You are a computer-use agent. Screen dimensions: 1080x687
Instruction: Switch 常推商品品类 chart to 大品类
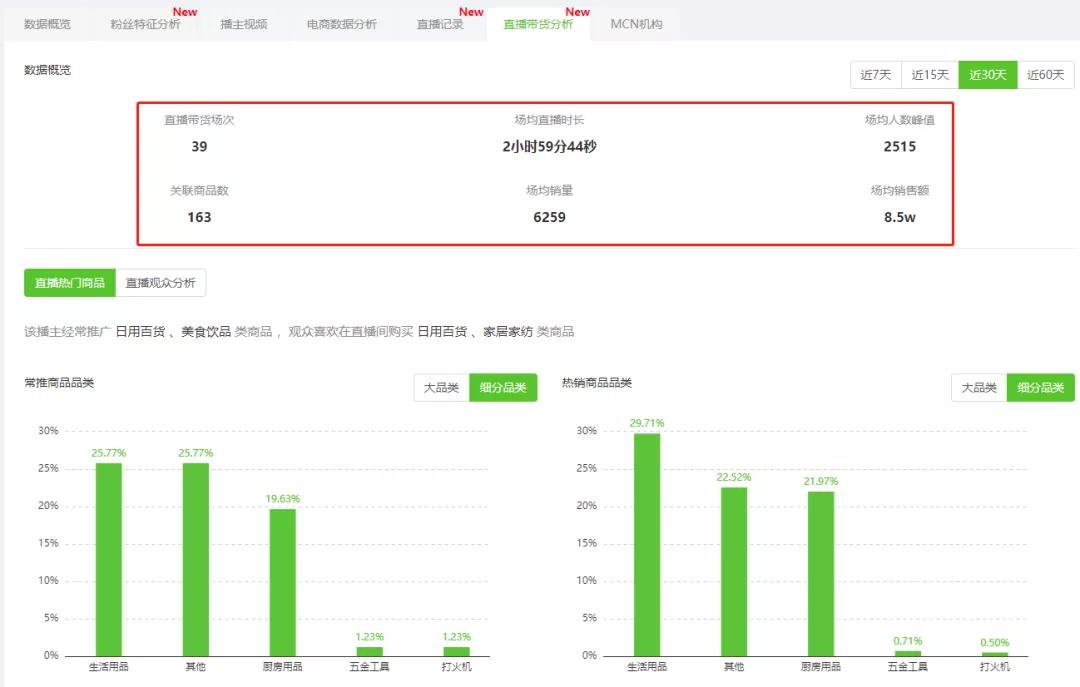click(x=440, y=387)
